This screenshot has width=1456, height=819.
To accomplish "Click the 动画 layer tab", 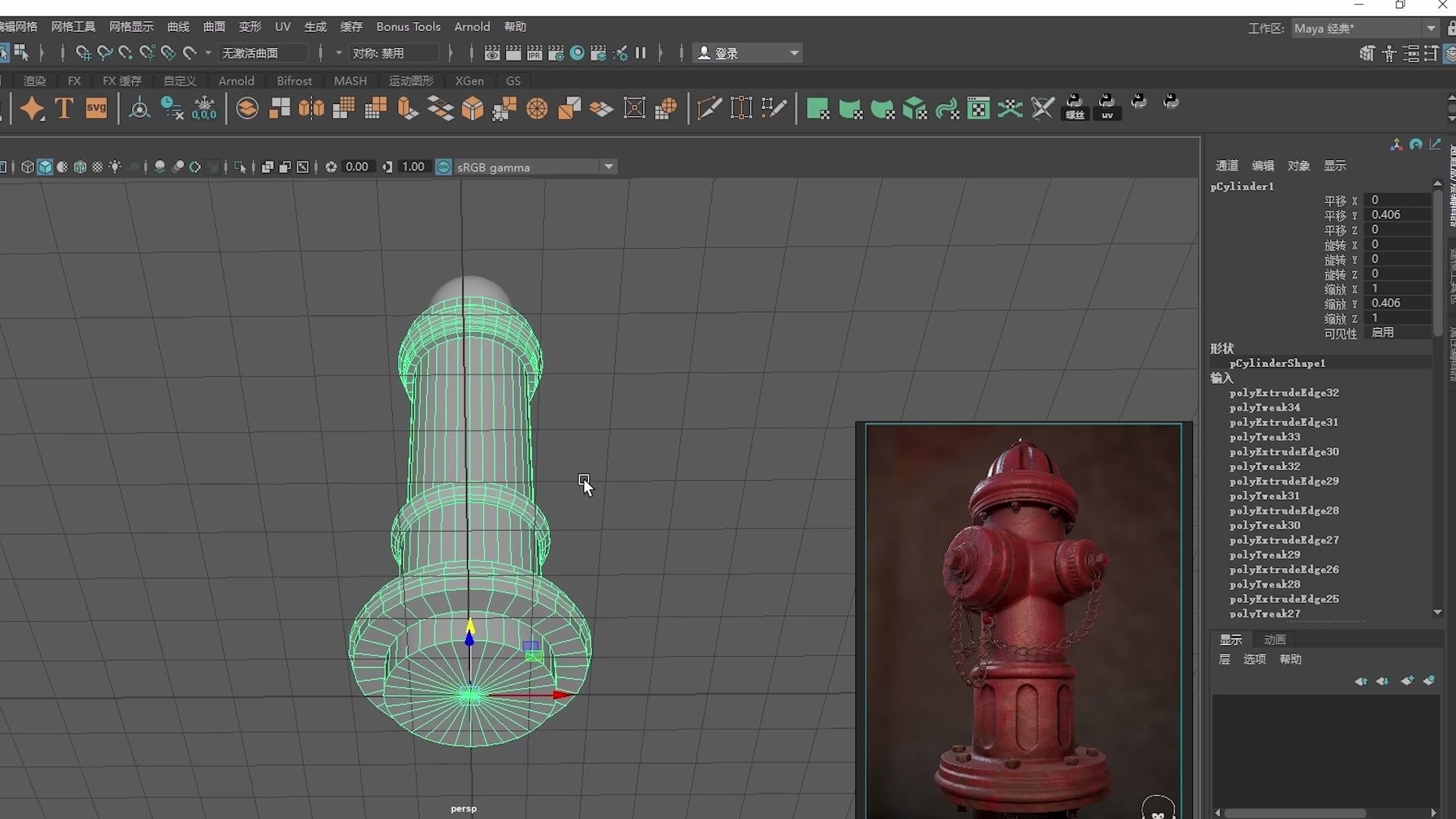I will click(1274, 639).
